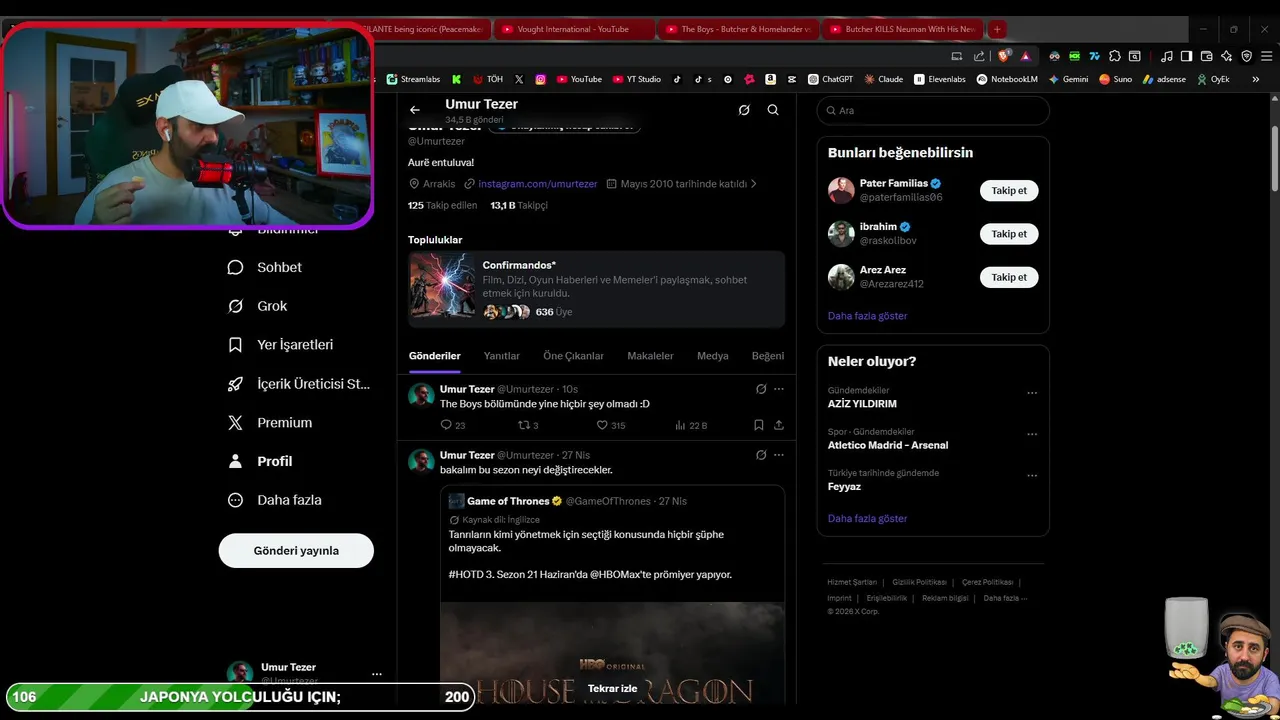The image size is (1280, 720).
Task: Click Grok icon on 27 Nis post
Action: point(761,455)
